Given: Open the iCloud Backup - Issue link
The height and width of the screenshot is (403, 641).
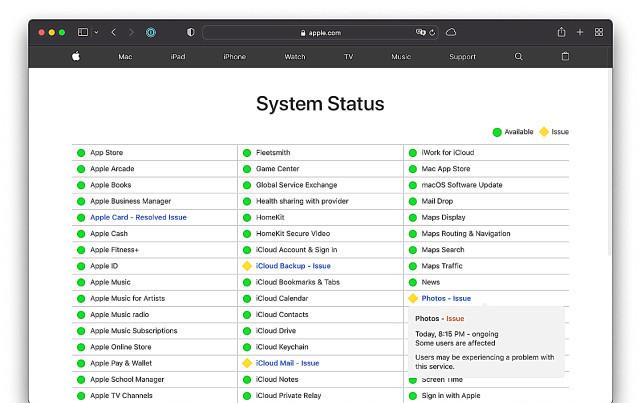Looking at the screenshot, I should [x=293, y=266].
